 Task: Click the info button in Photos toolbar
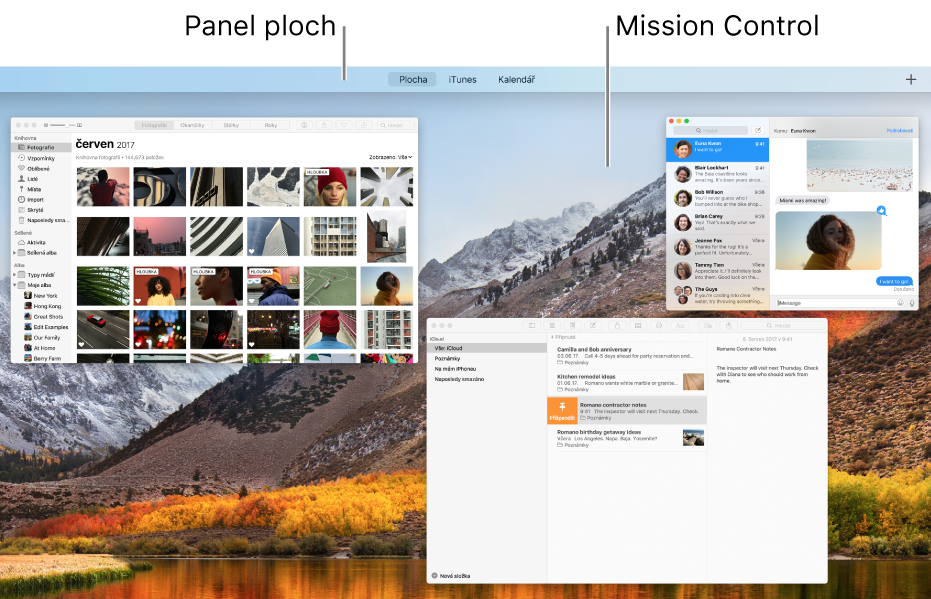coord(304,125)
